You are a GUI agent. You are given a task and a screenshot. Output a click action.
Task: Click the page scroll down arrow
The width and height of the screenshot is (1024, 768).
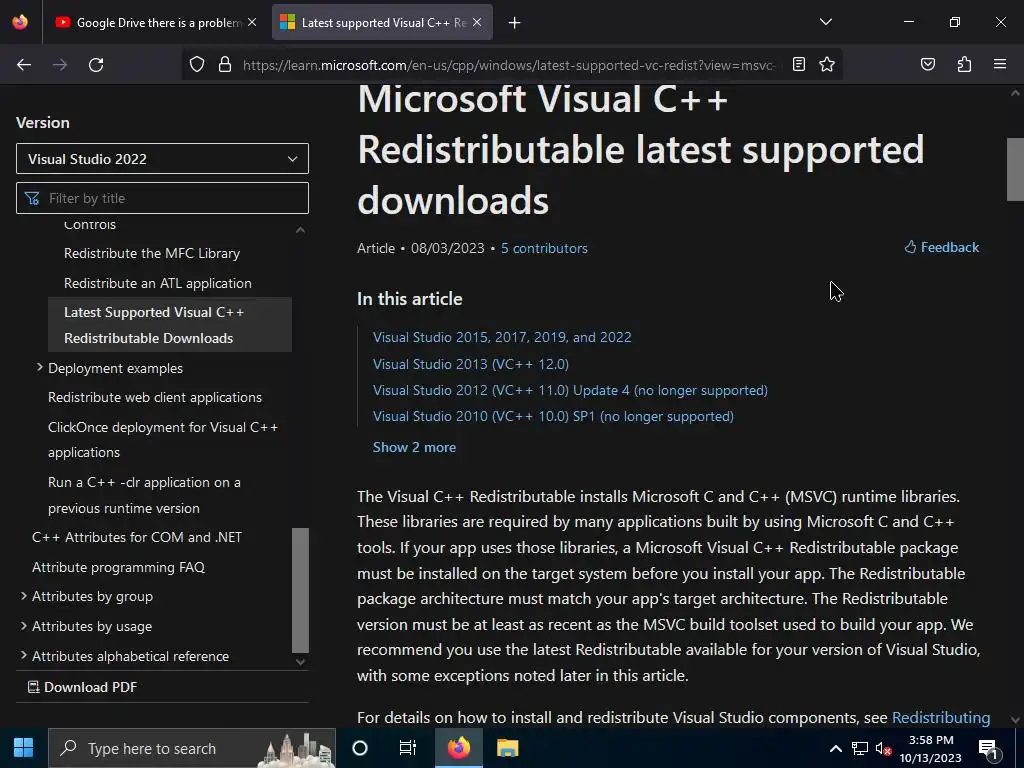(x=1015, y=719)
